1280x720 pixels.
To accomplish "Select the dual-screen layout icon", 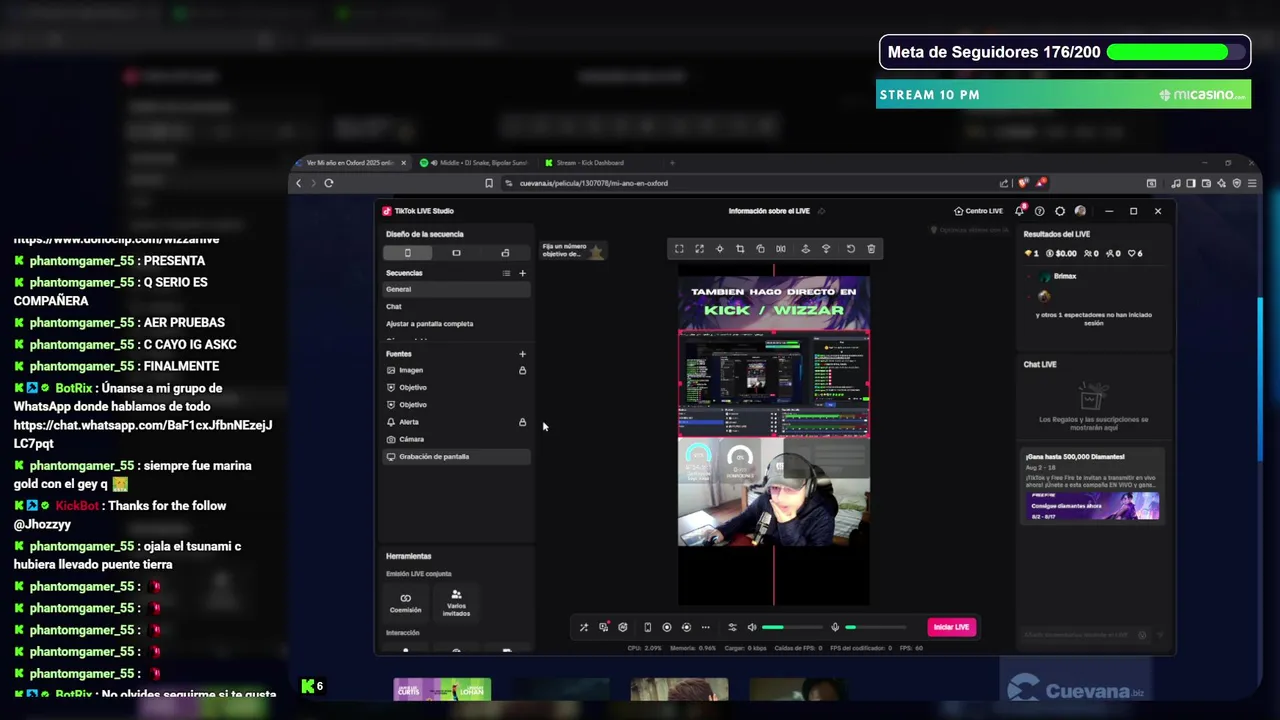I will (505, 253).
